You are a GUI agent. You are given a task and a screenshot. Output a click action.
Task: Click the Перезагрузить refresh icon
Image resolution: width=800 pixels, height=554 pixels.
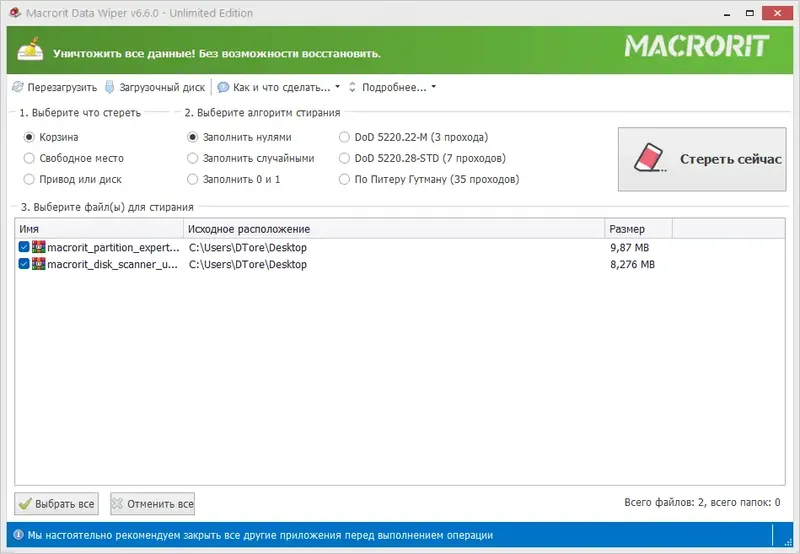[x=18, y=87]
